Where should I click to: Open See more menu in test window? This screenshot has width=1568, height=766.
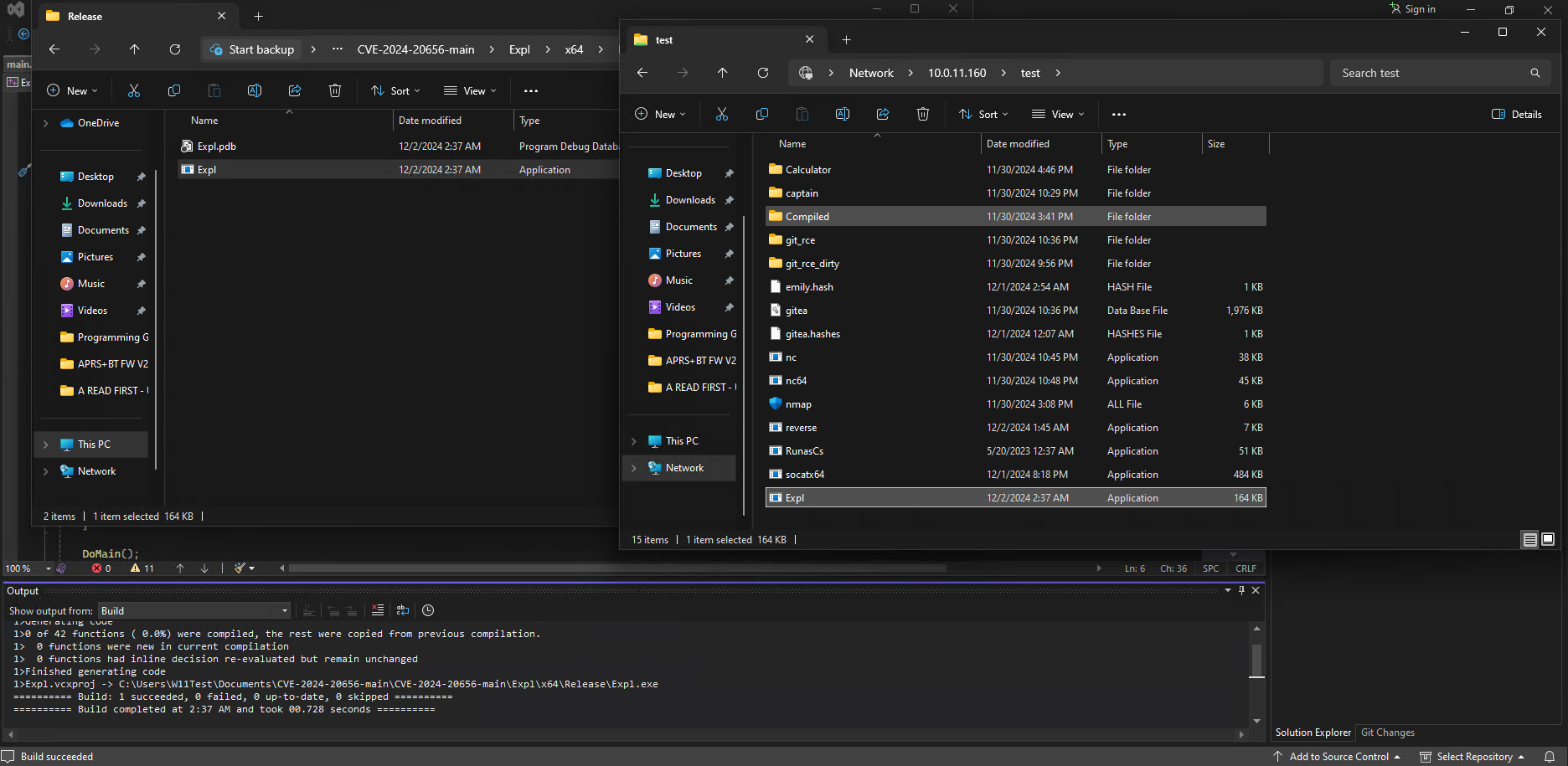(x=1119, y=114)
